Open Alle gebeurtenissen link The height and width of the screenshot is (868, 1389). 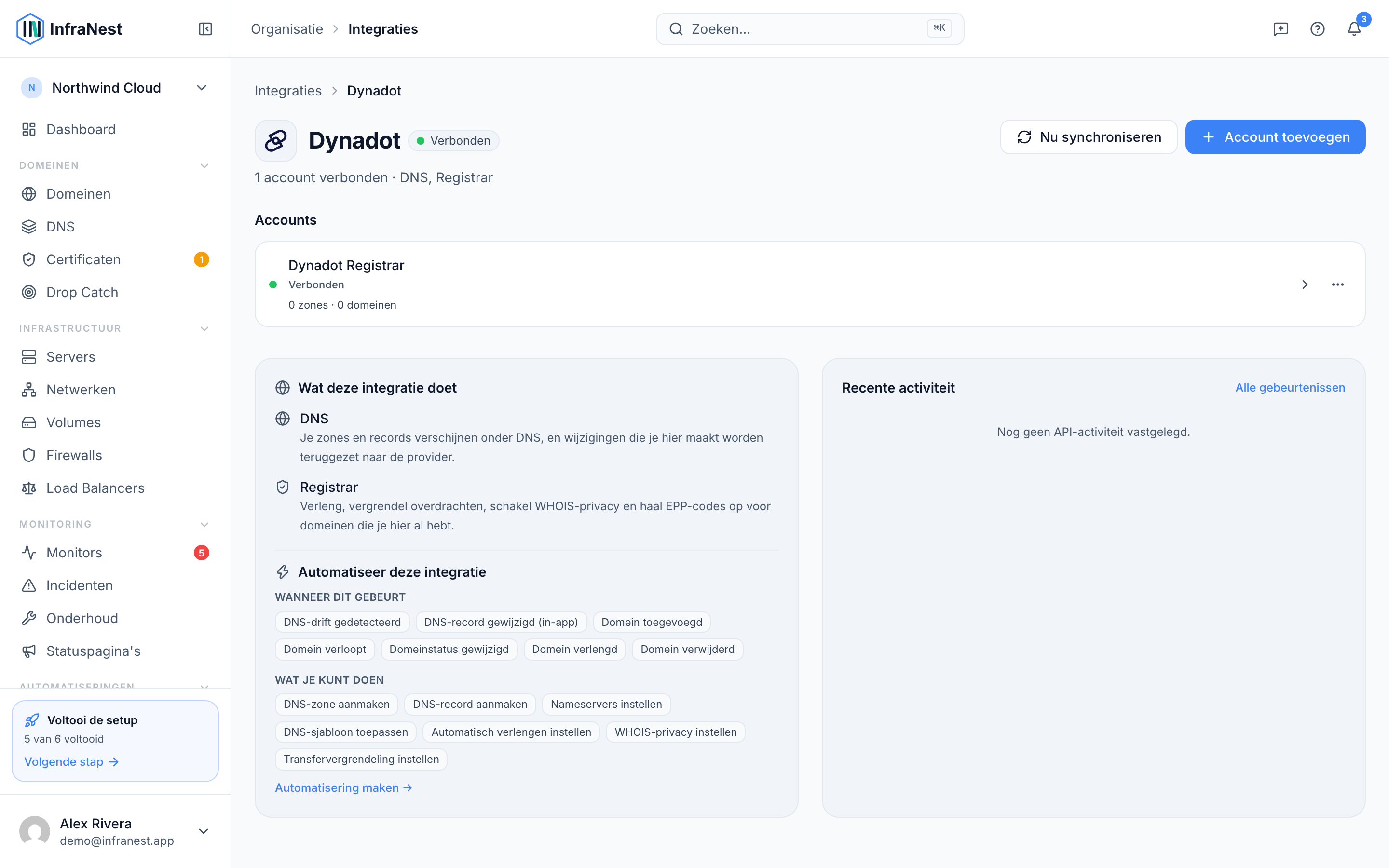1290,388
